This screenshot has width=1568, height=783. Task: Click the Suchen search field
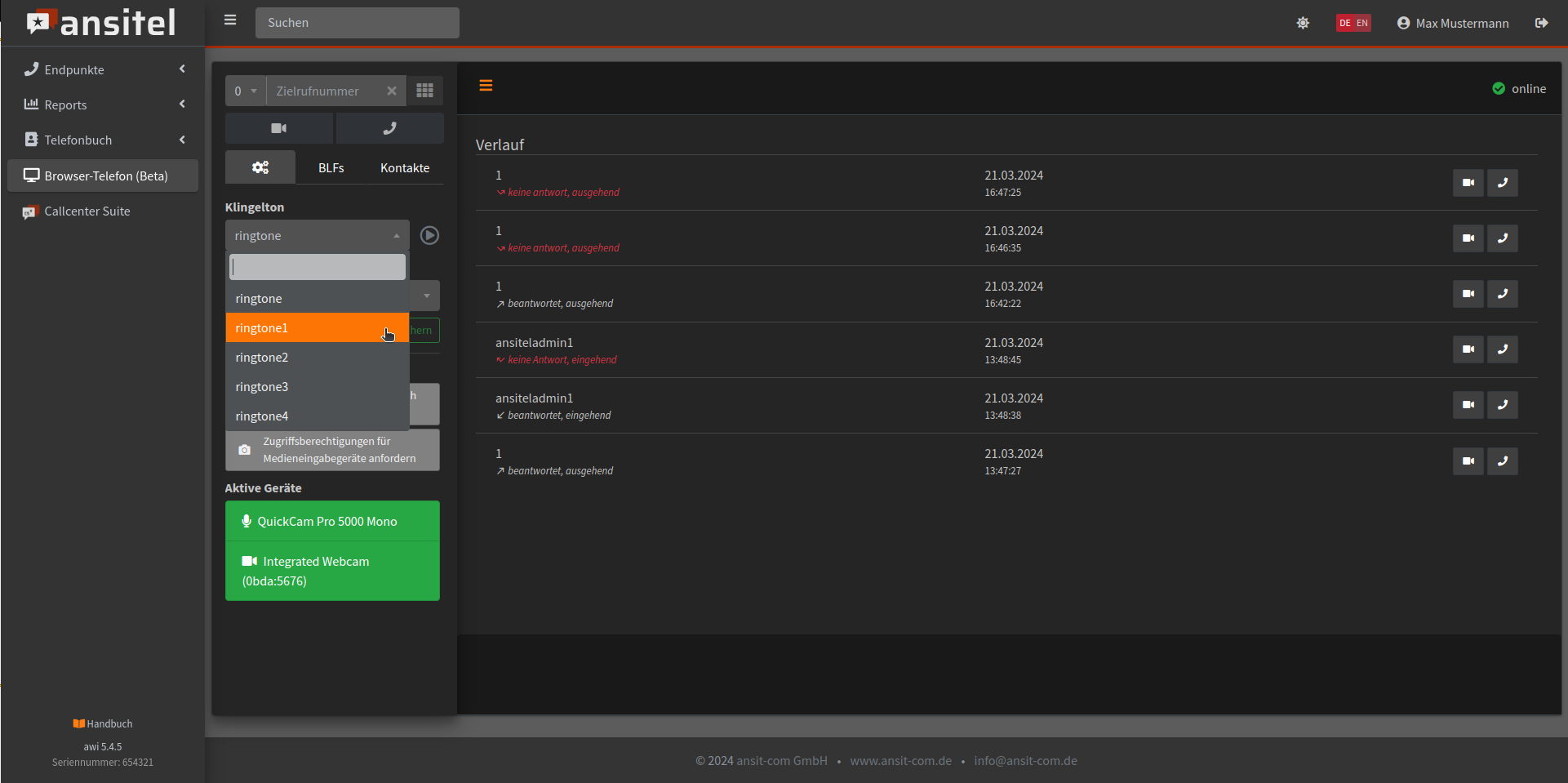(x=357, y=23)
